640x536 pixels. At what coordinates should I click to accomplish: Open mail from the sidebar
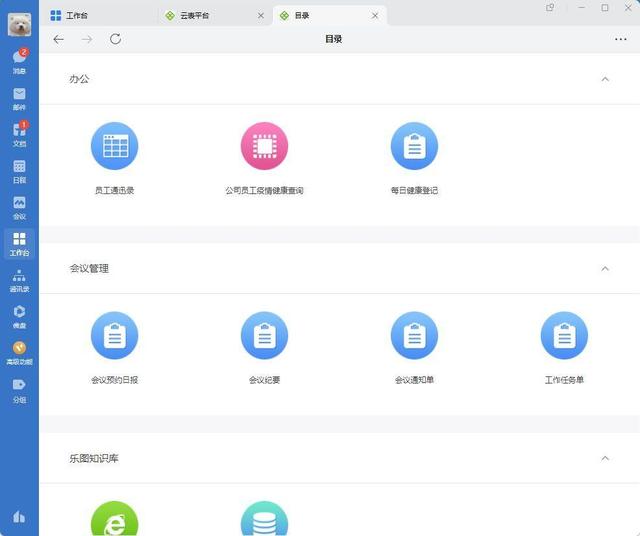coord(19,98)
